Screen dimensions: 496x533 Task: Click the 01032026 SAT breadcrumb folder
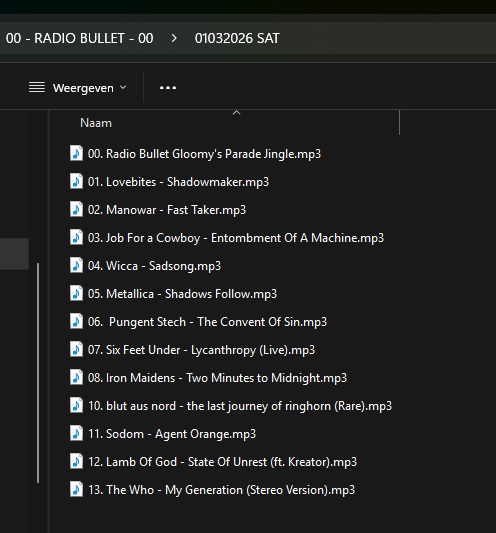click(237, 38)
